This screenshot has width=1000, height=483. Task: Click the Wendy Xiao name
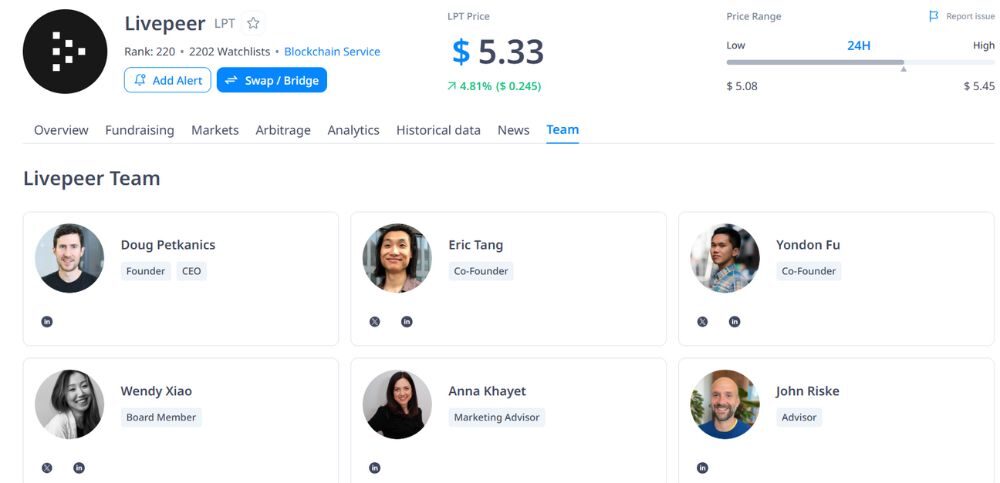(156, 391)
